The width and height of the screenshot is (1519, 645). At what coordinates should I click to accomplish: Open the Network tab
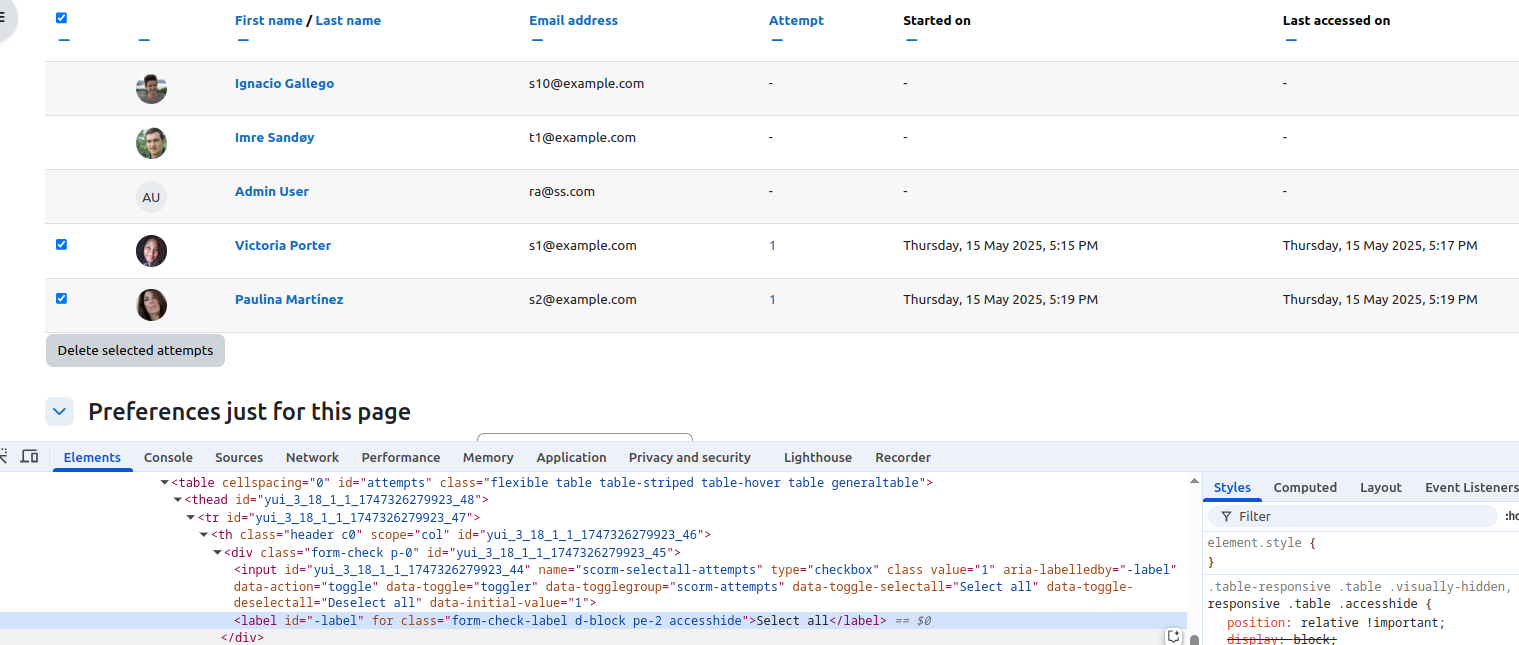312,457
